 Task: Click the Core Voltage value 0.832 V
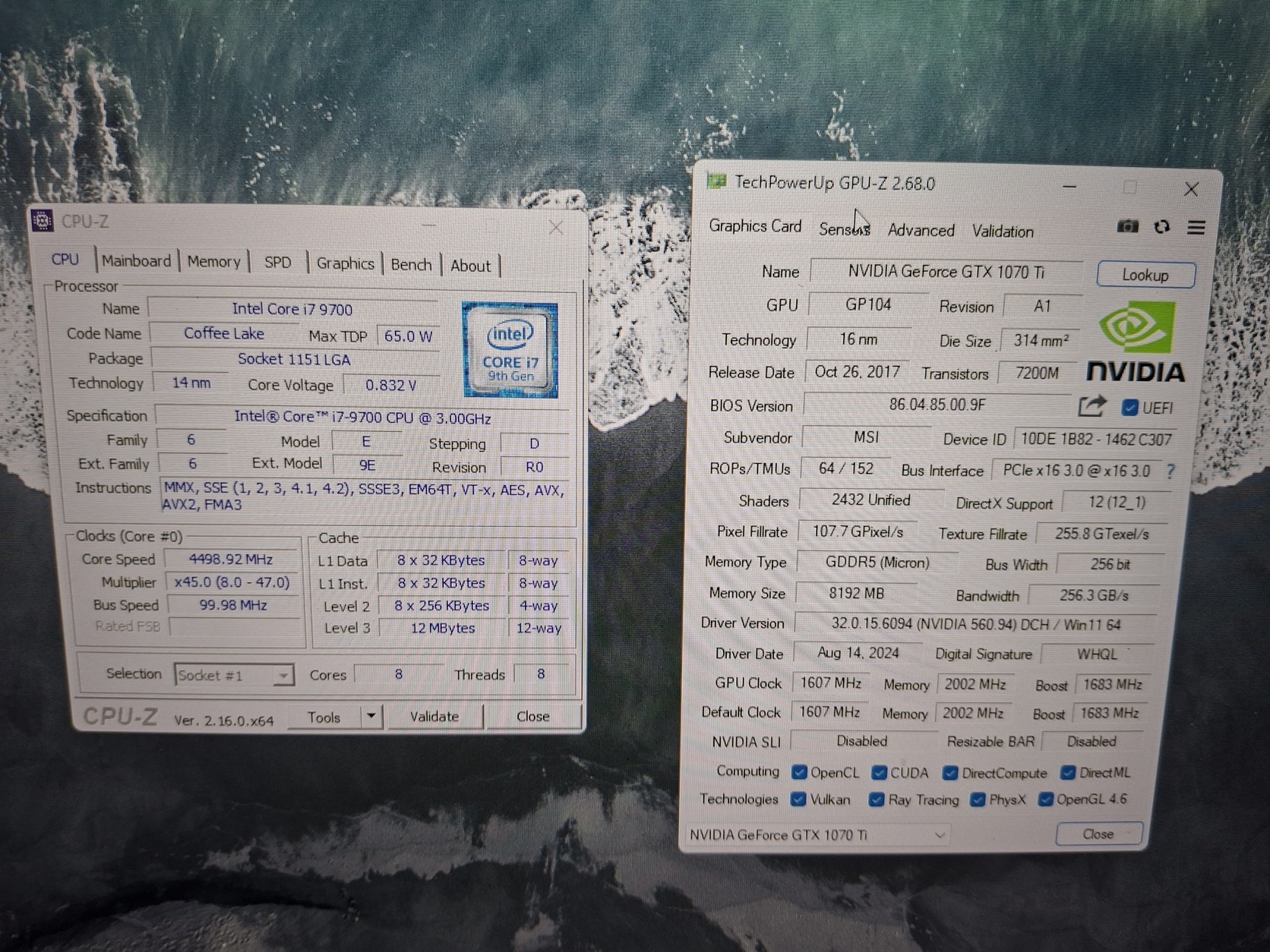tap(391, 385)
